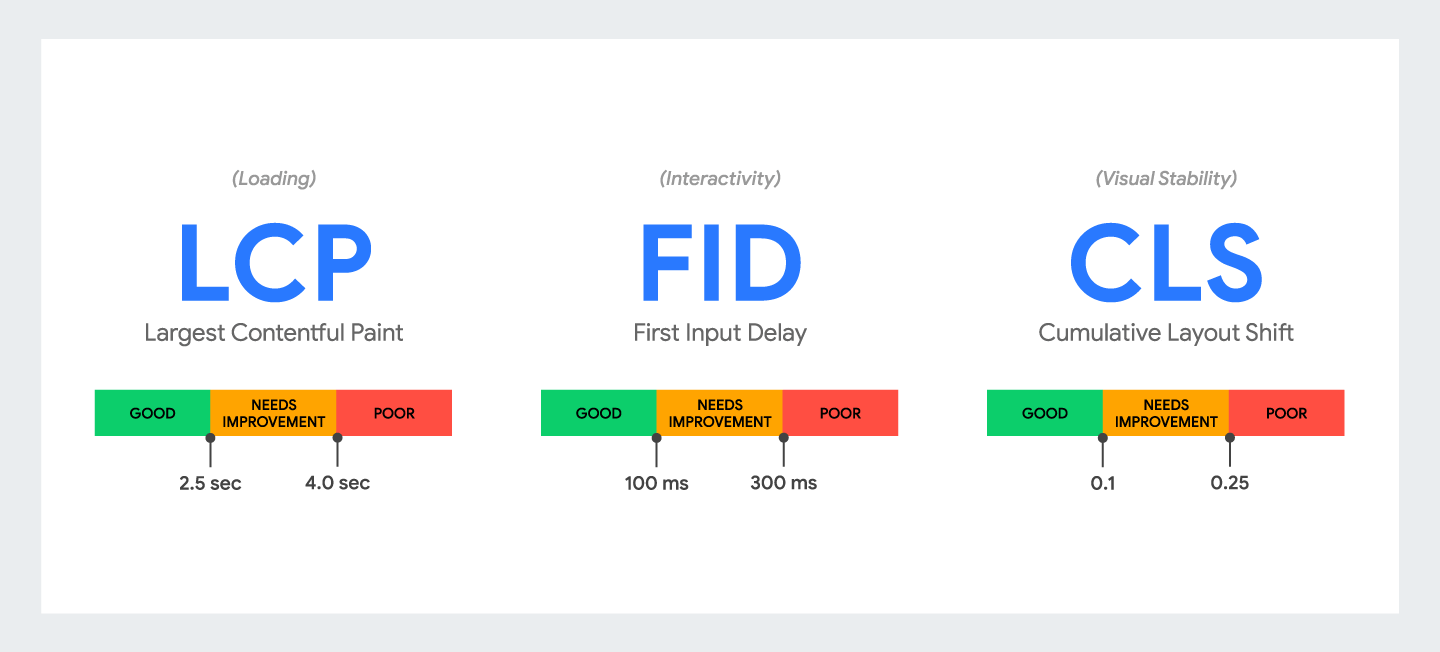Select the 100 ms threshold label
This screenshot has width=1440, height=652.
[x=656, y=484]
